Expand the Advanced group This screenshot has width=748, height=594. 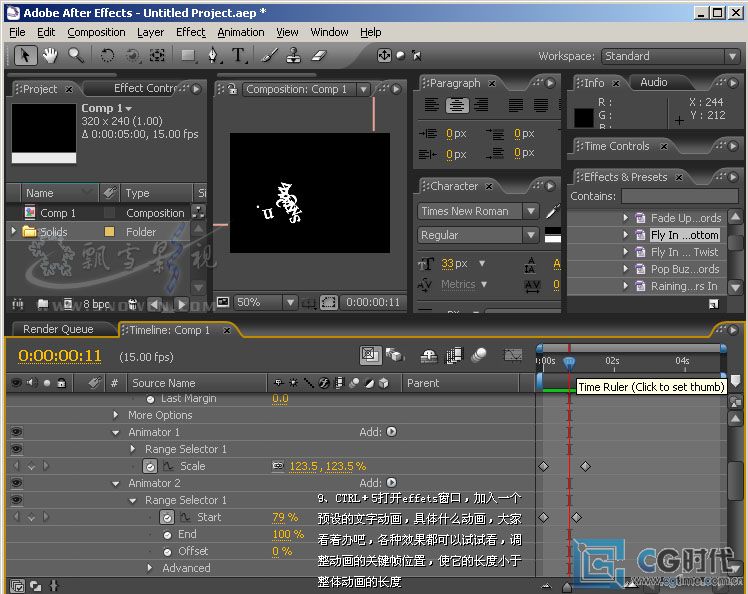pyautogui.click(x=150, y=568)
